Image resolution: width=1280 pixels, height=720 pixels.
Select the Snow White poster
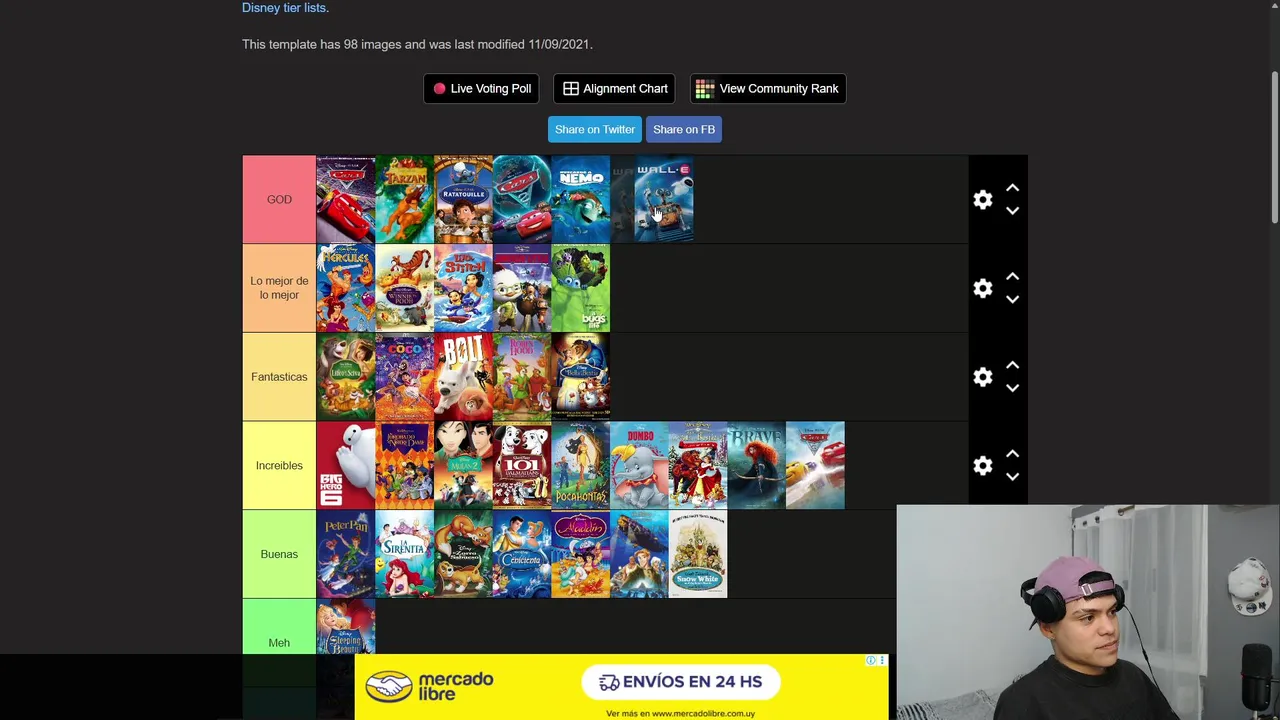tap(698, 554)
